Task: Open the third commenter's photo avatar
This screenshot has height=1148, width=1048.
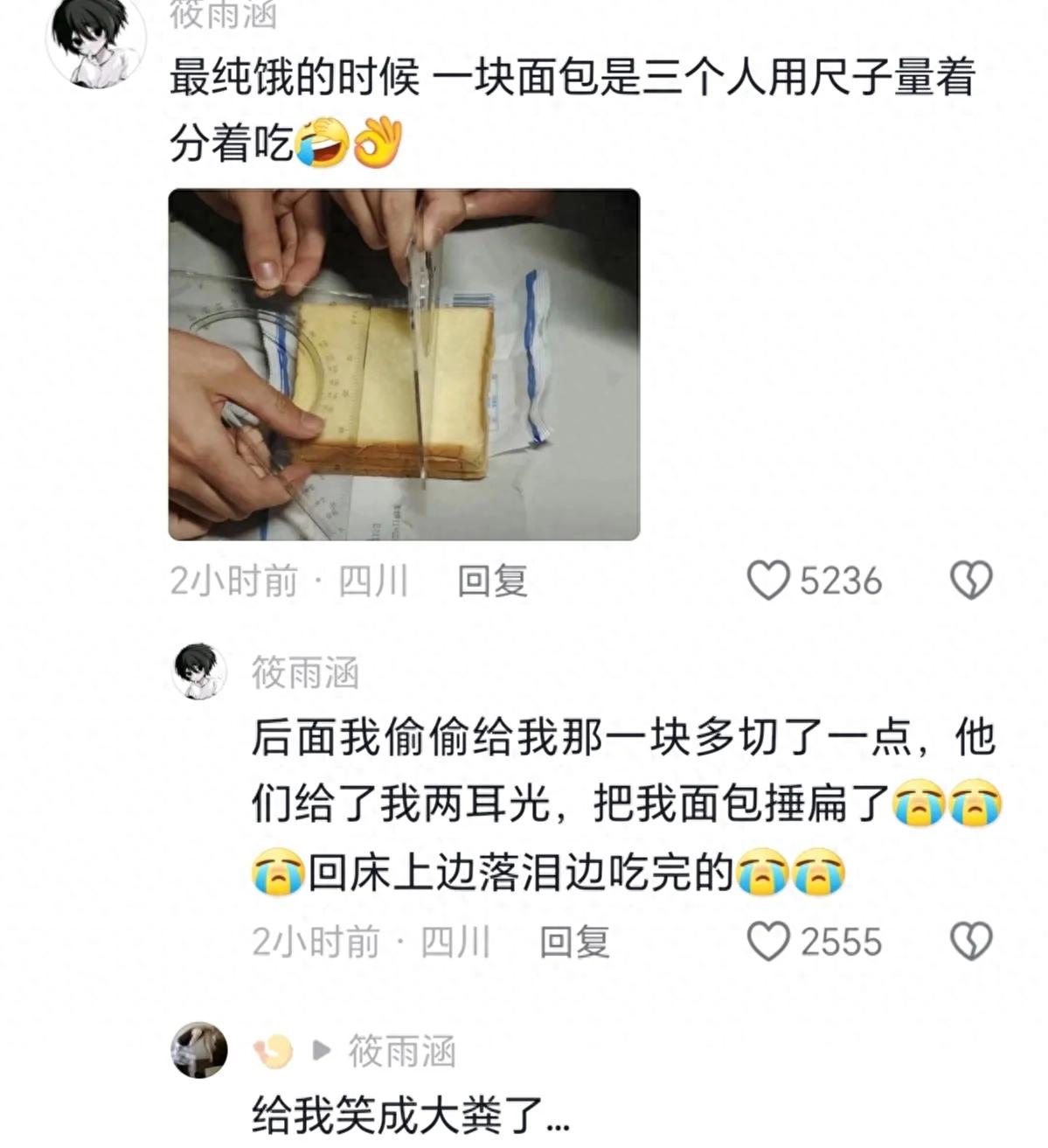Action: pos(199,1050)
